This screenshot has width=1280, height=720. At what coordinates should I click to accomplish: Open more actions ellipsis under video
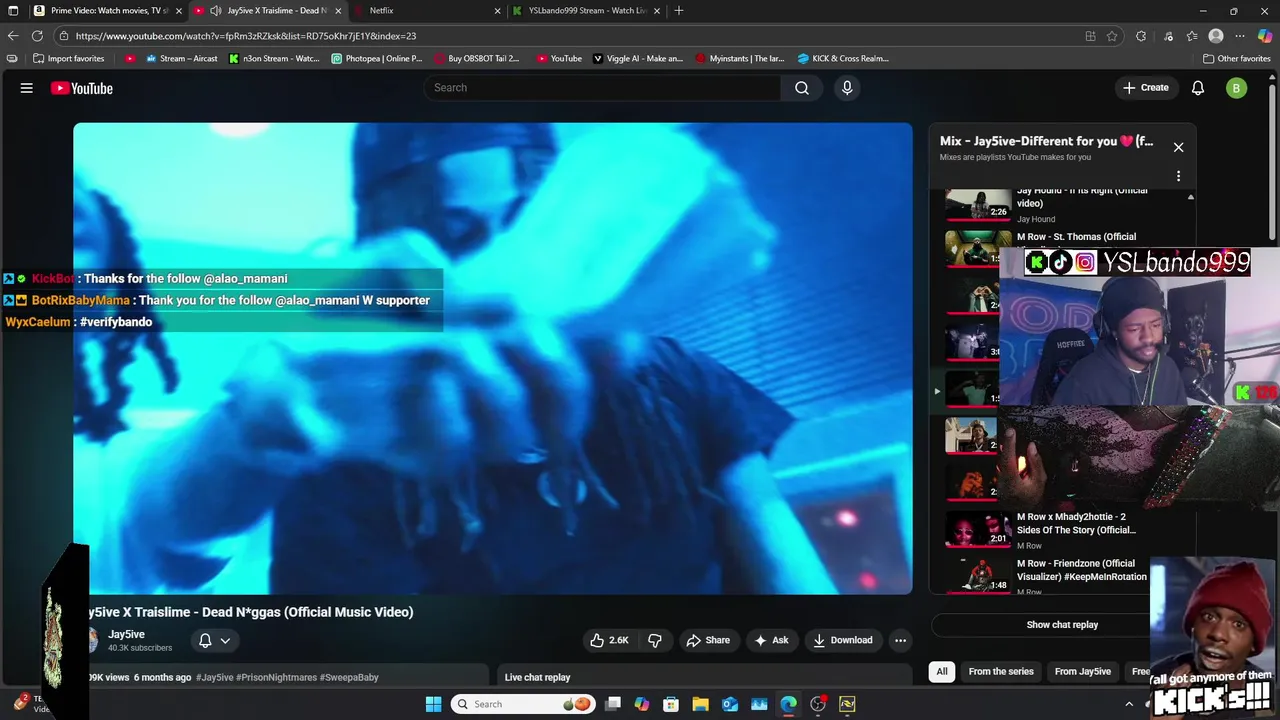coord(900,640)
